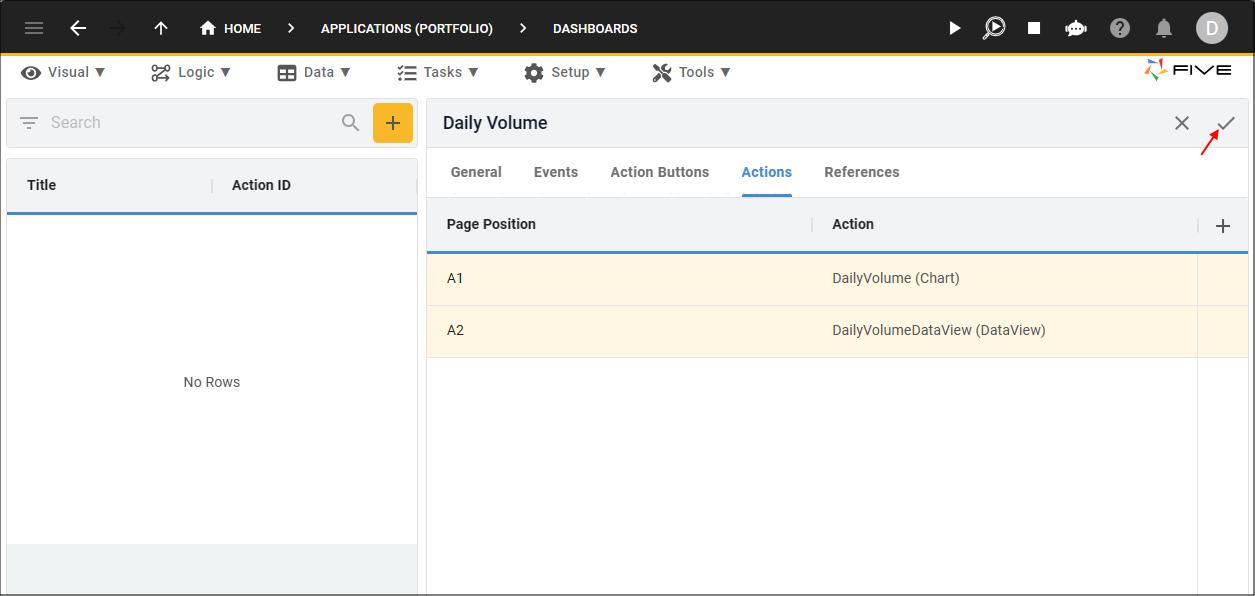Open the Data menu
1255x596 pixels.
(314, 72)
